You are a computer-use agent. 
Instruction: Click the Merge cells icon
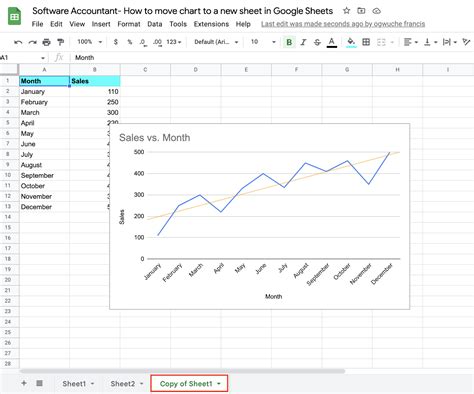[x=381, y=42]
